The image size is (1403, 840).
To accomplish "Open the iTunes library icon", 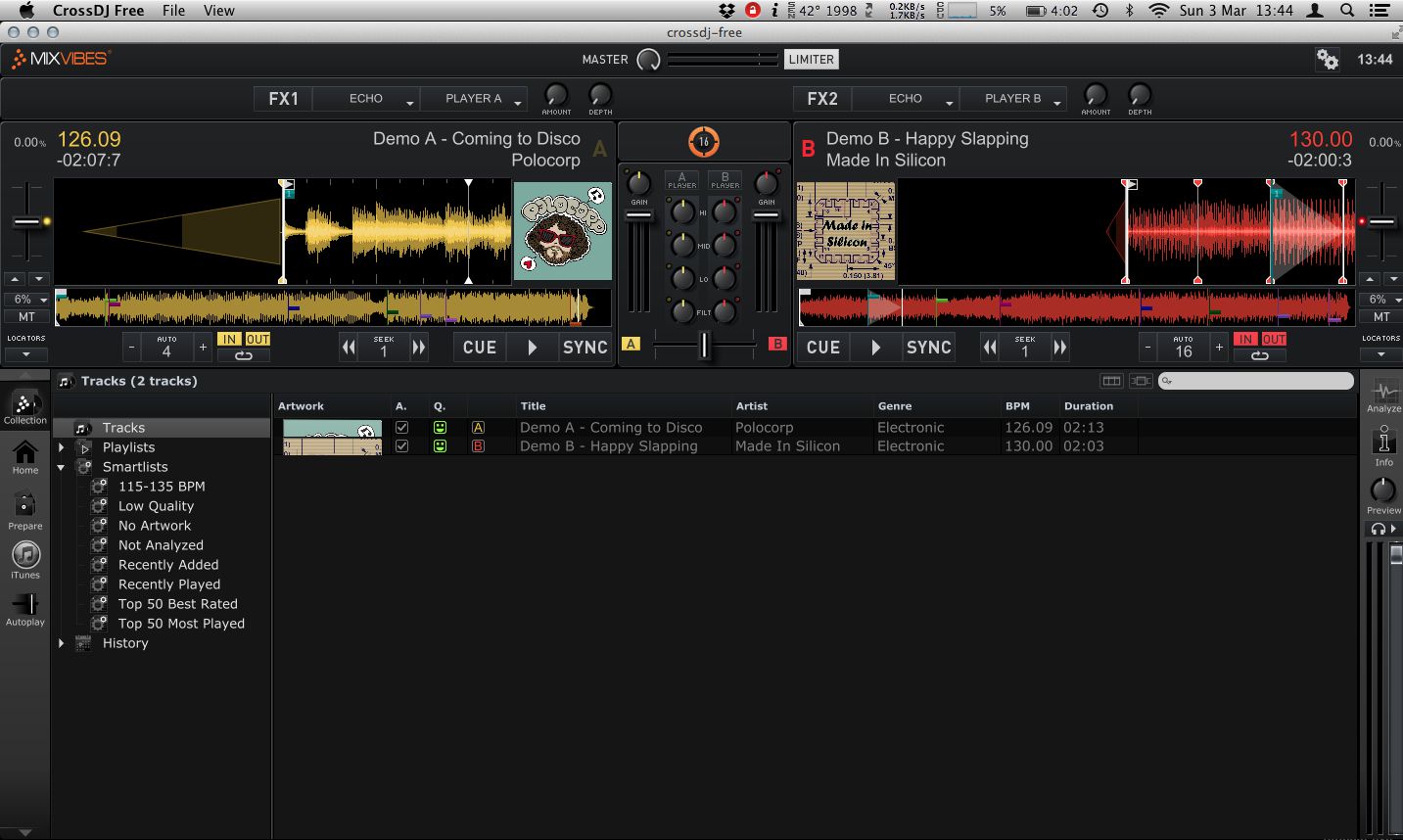I will 25,560.
